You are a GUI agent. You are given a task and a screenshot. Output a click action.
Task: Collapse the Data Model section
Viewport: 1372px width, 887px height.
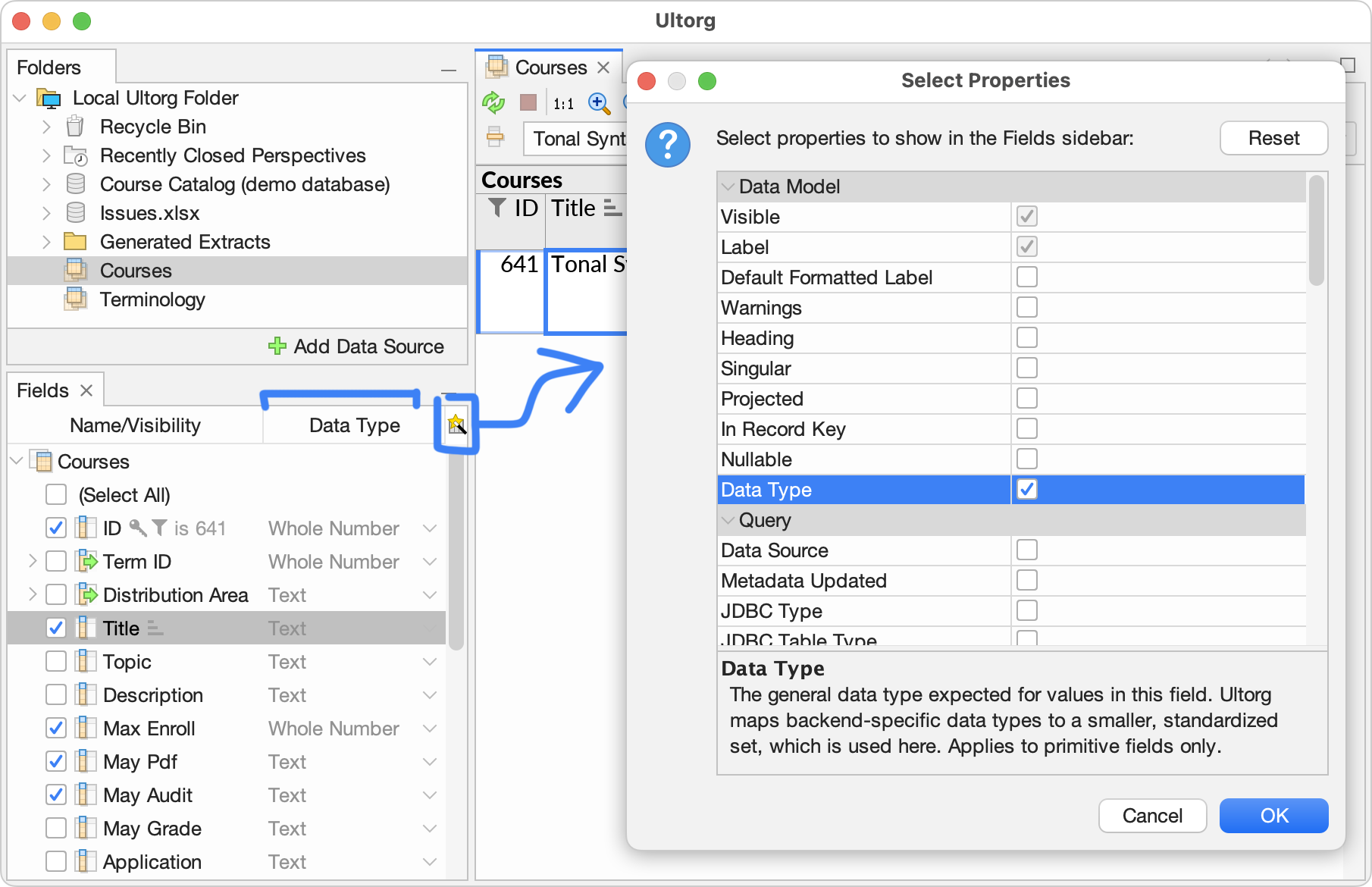pos(728,186)
